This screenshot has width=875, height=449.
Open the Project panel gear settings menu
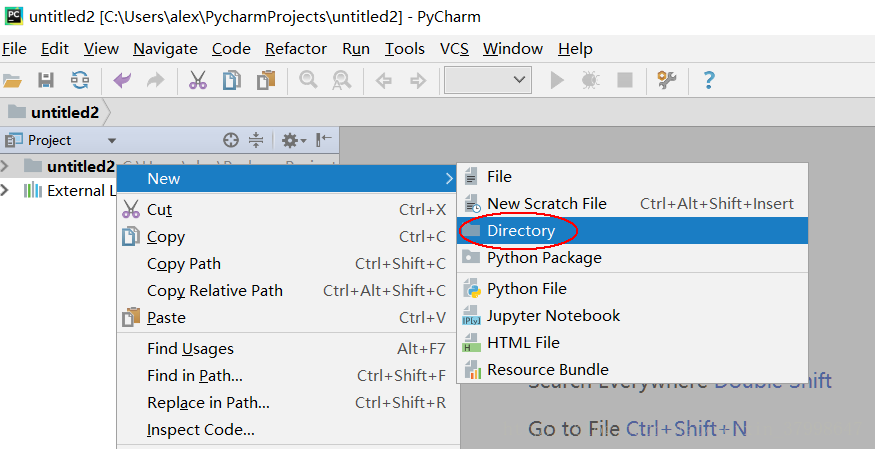pos(292,140)
